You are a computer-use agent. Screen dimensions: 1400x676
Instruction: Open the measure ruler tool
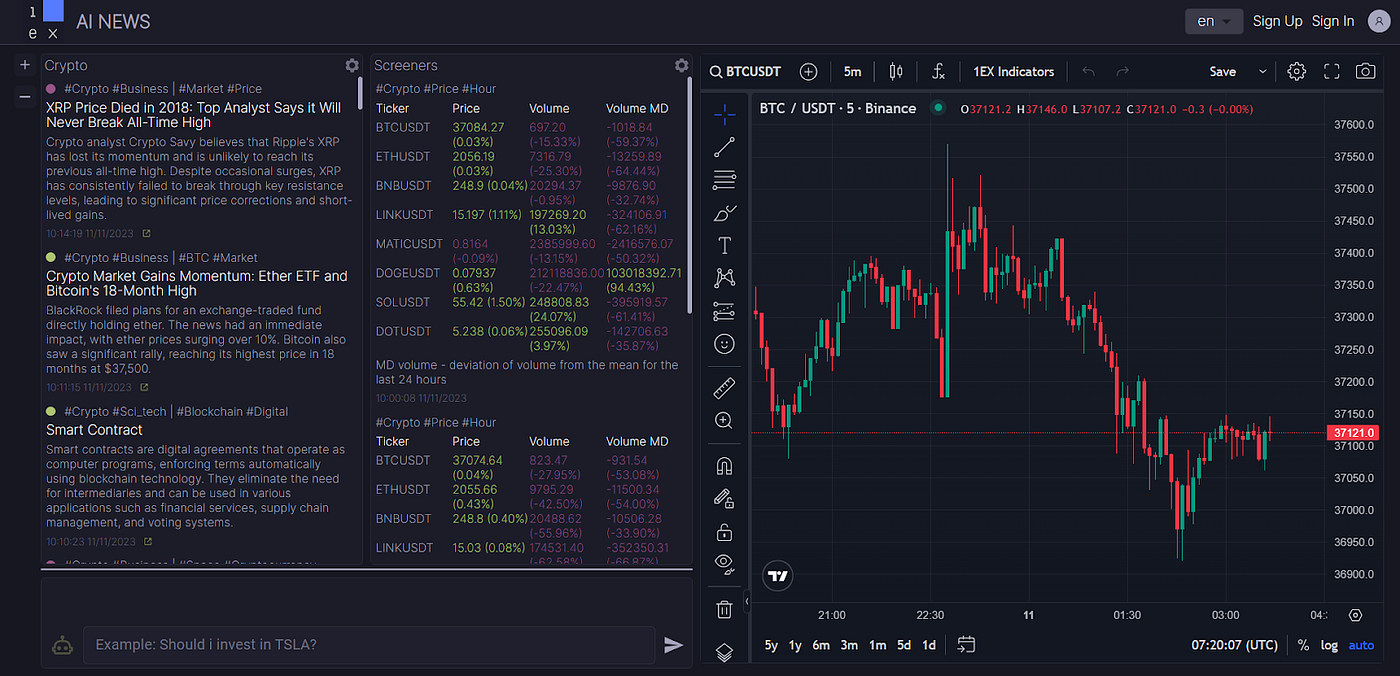coord(724,388)
